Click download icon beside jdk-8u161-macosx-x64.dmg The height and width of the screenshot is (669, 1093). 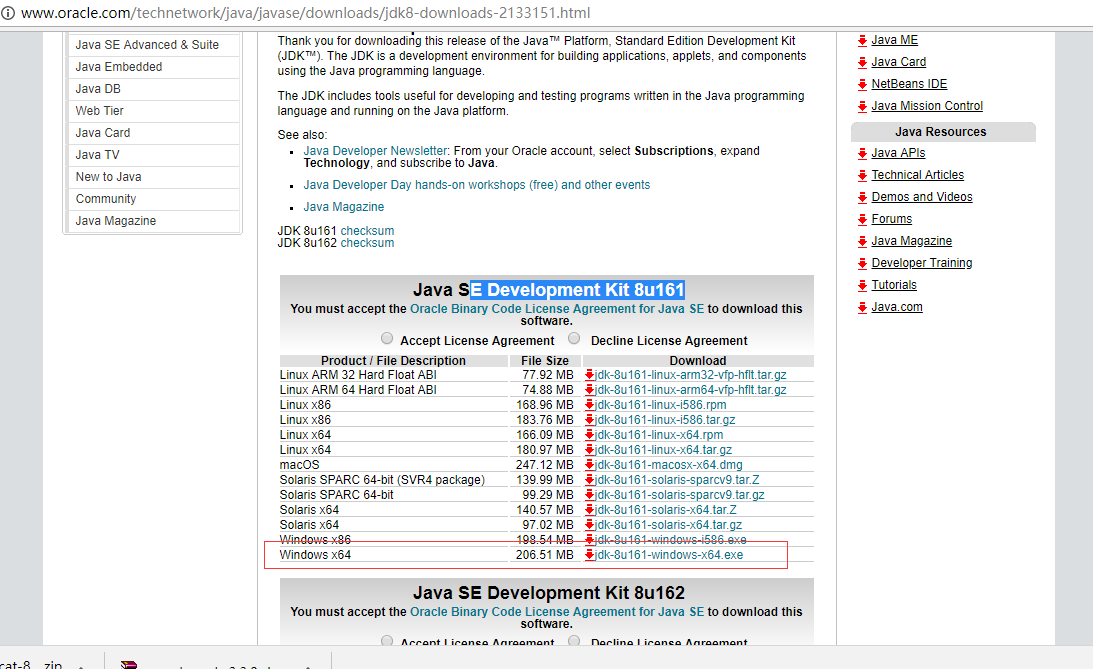click(x=590, y=465)
